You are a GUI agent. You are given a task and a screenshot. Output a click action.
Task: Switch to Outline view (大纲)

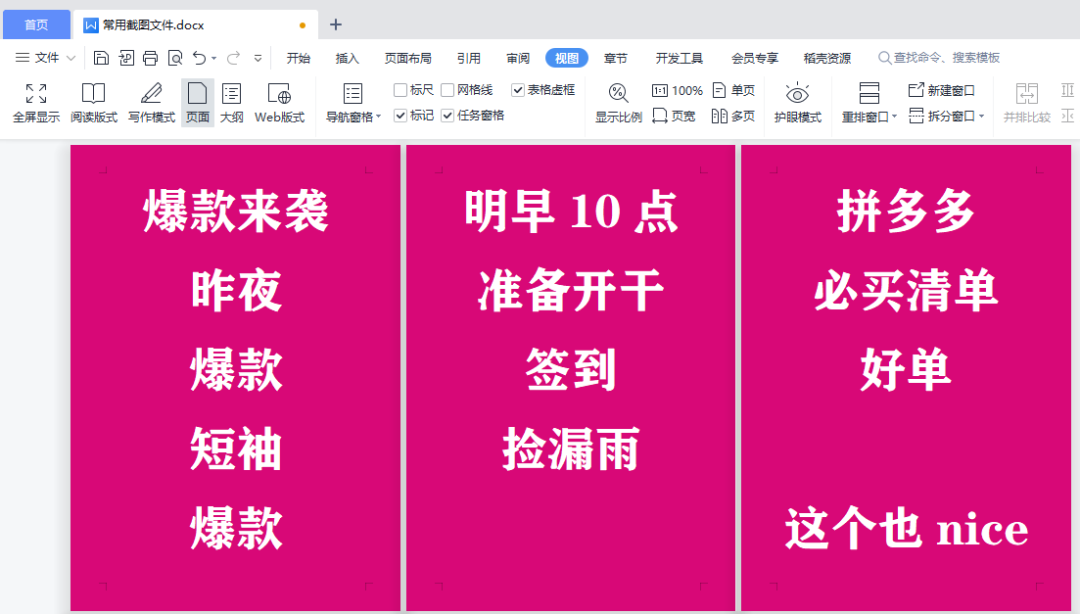pos(231,103)
